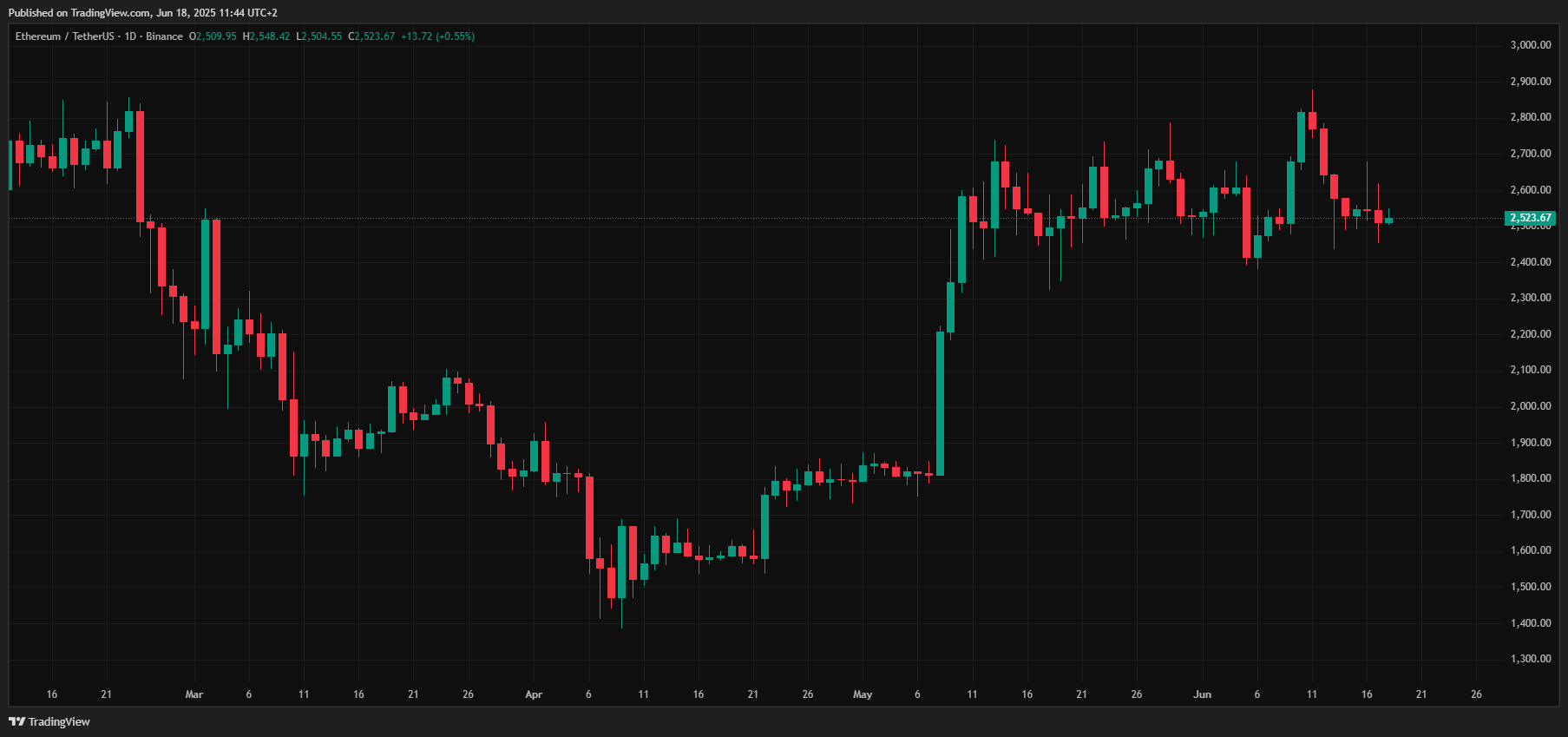Click the green 2,523.67 current price tag

tap(1530, 218)
